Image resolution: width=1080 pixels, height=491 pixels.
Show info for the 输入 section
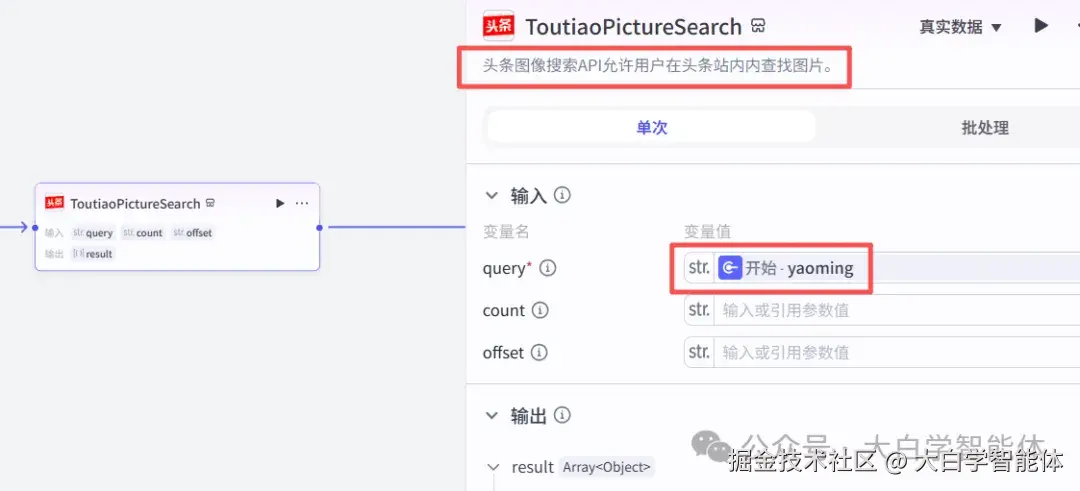[562, 196]
